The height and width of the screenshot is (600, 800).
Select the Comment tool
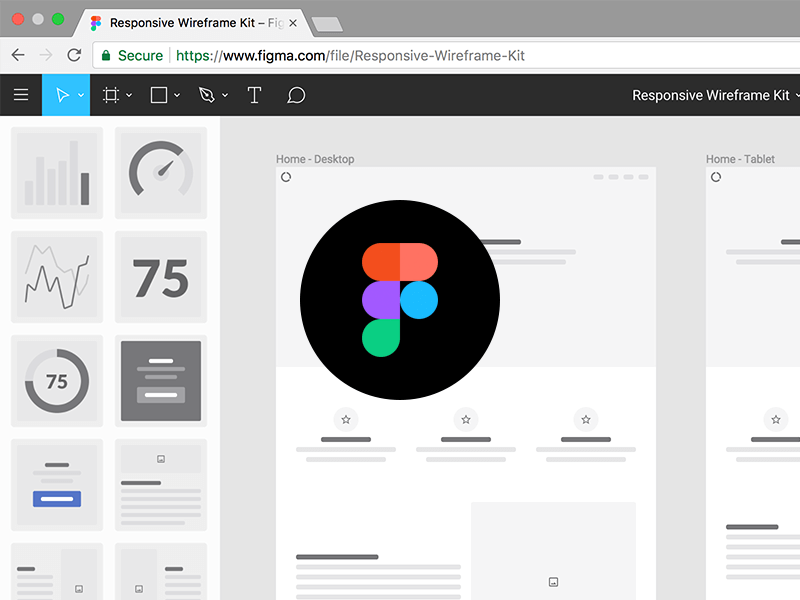296,95
